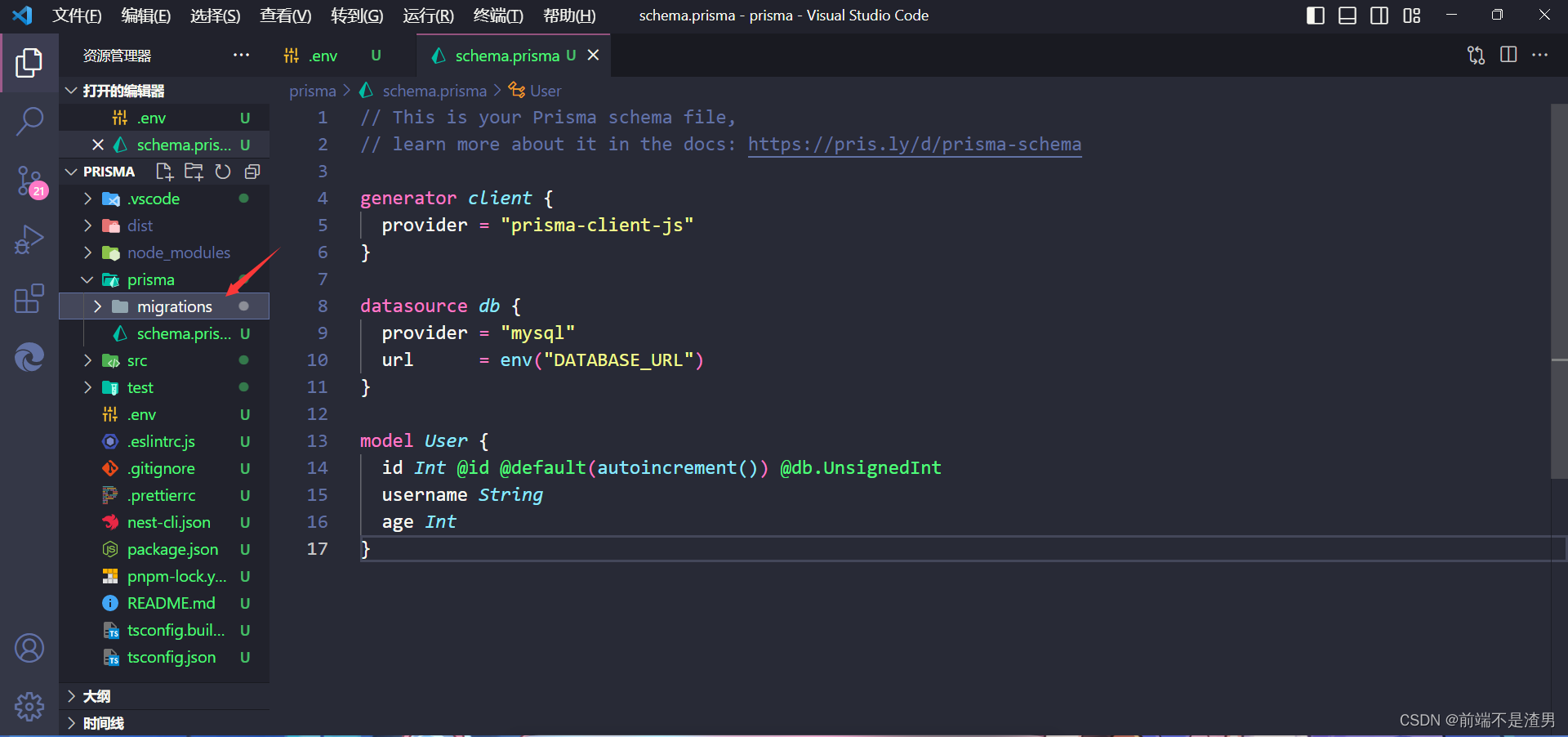Open .env from the open editors list

pyautogui.click(x=163, y=118)
